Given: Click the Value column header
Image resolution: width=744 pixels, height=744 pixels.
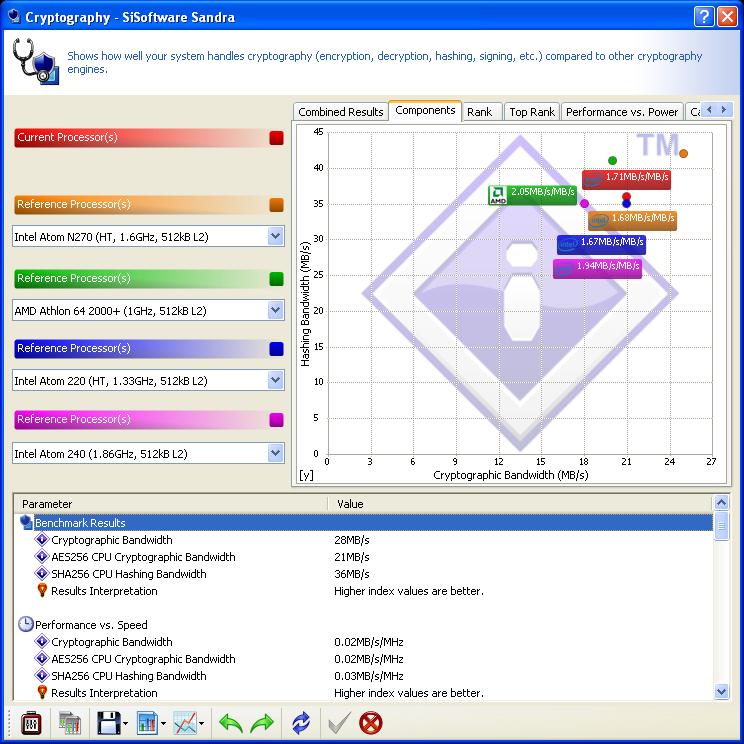Looking at the screenshot, I should tap(520, 504).
